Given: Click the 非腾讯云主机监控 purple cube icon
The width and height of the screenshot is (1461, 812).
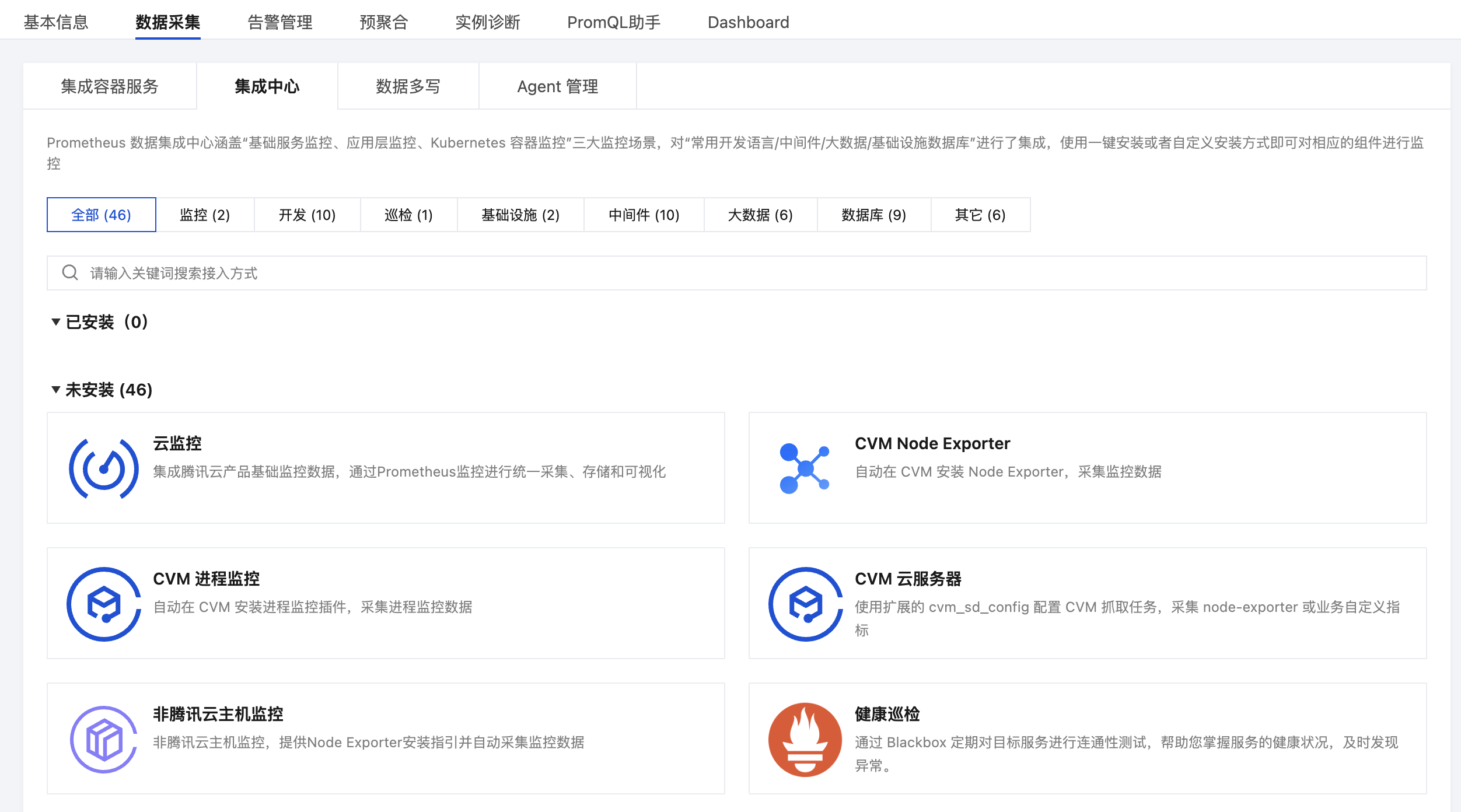Looking at the screenshot, I should coord(104,739).
